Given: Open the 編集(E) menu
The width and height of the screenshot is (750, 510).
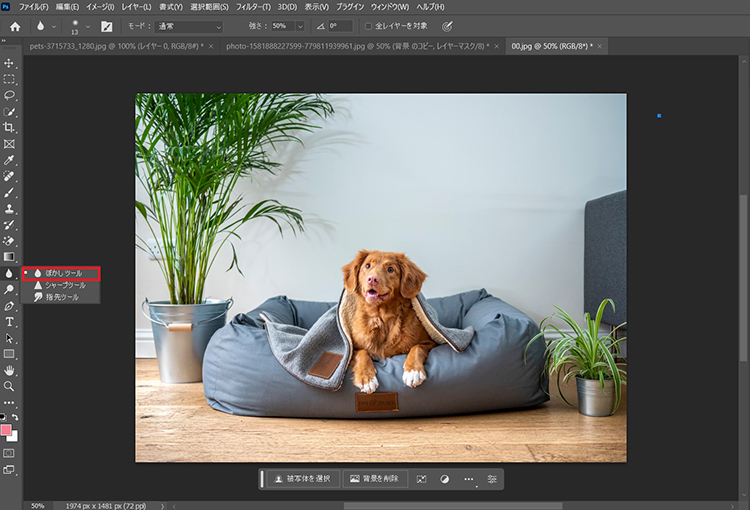Looking at the screenshot, I should tap(67, 7).
